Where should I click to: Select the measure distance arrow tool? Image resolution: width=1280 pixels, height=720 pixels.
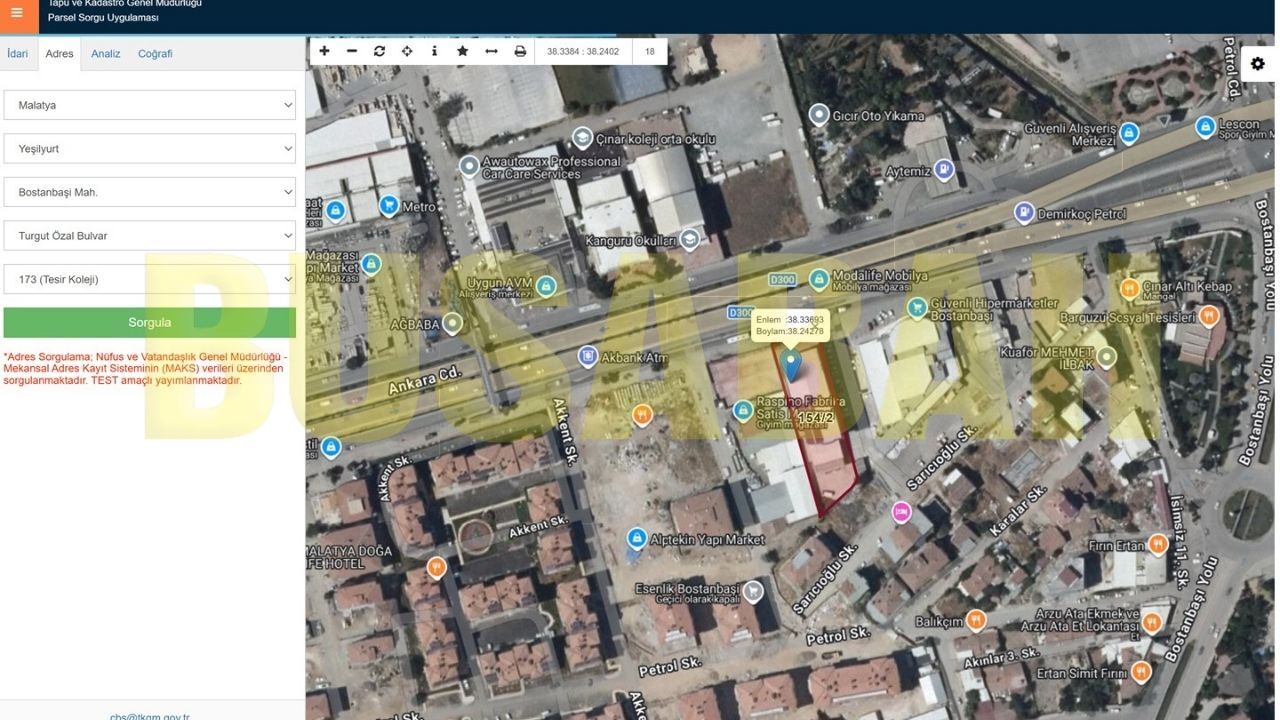coord(491,51)
